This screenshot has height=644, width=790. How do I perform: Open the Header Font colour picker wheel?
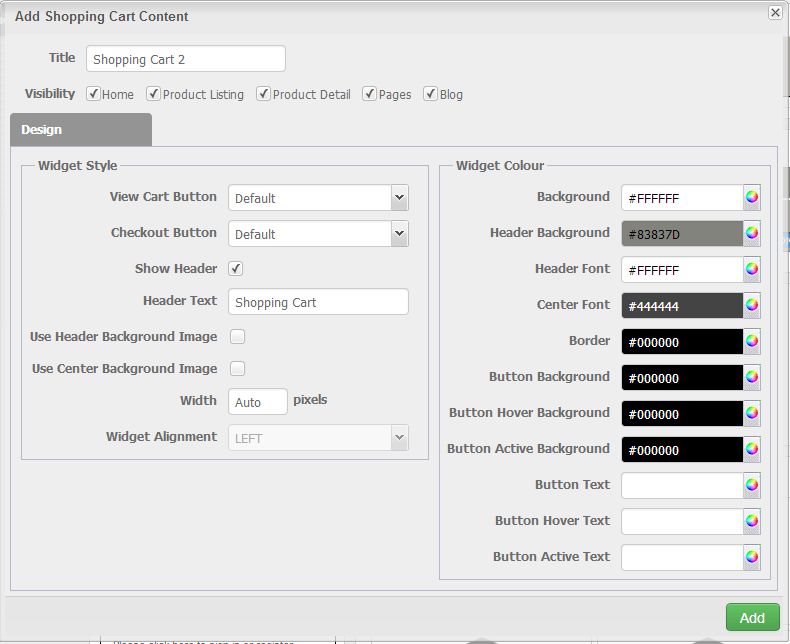(752, 269)
